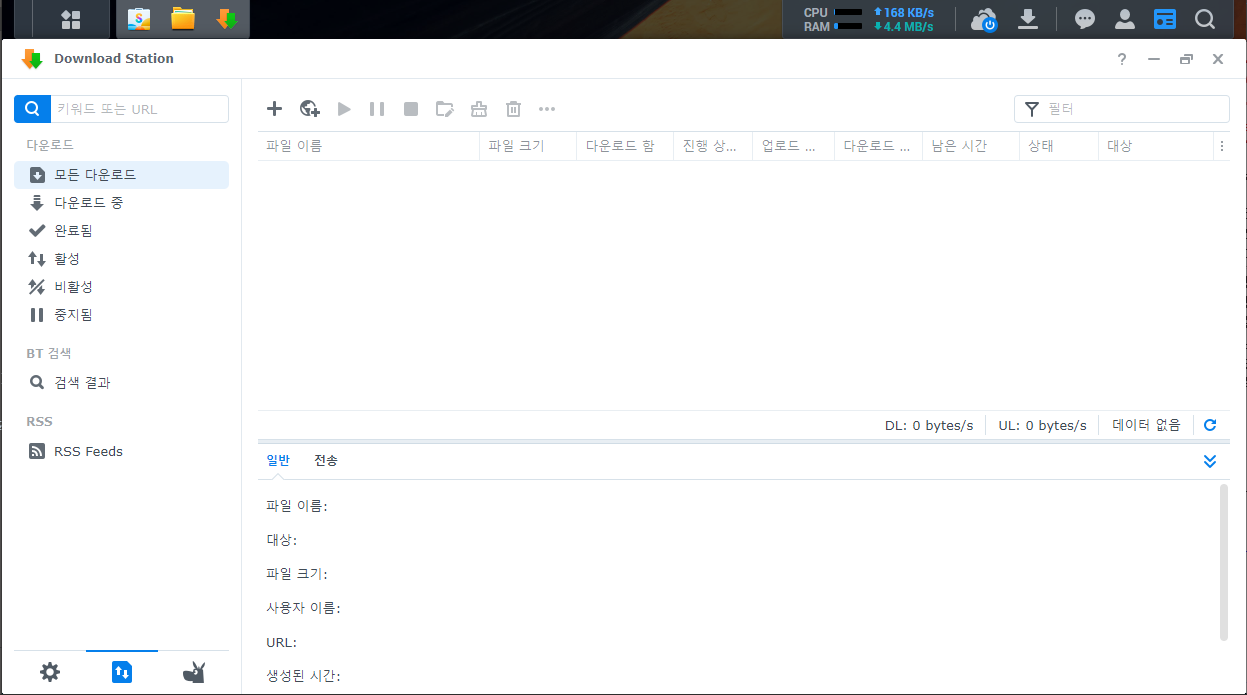This screenshot has width=1247, height=695.
Task: Sort by 남은 시간 column header
Action: [x=972, y=146]
